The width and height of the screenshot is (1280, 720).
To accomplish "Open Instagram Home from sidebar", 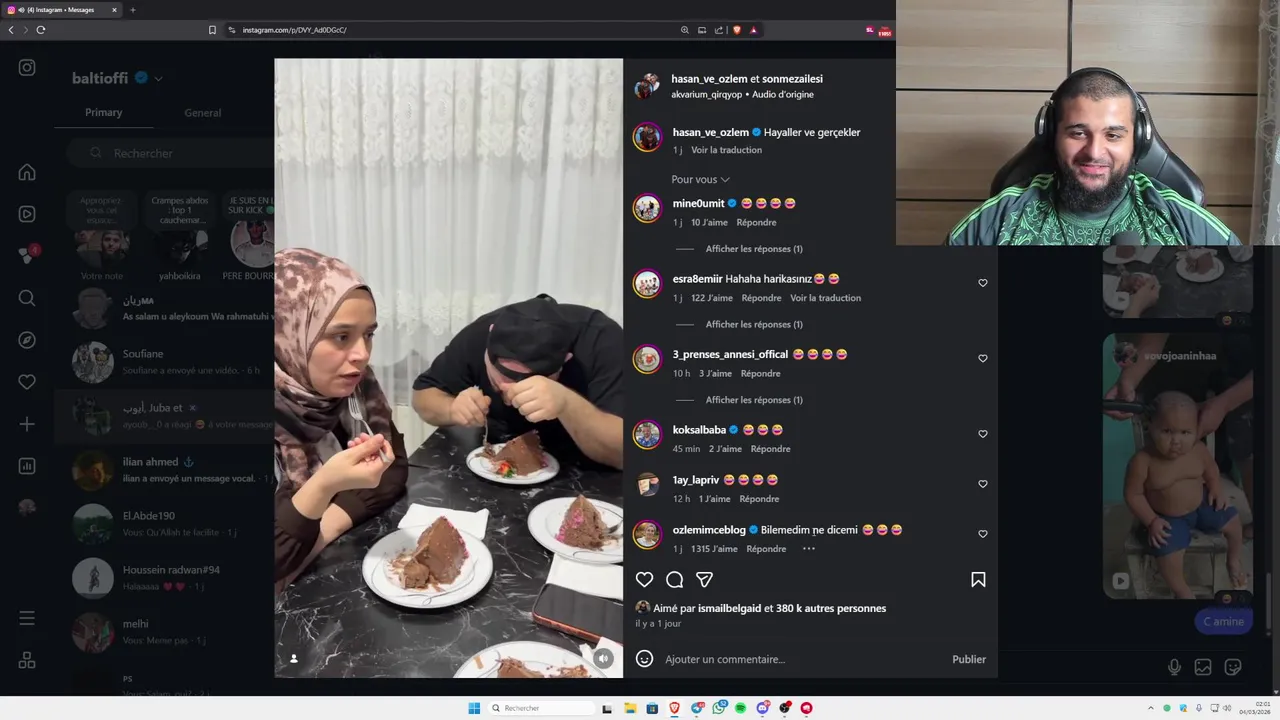I will (x=27, y=172).
